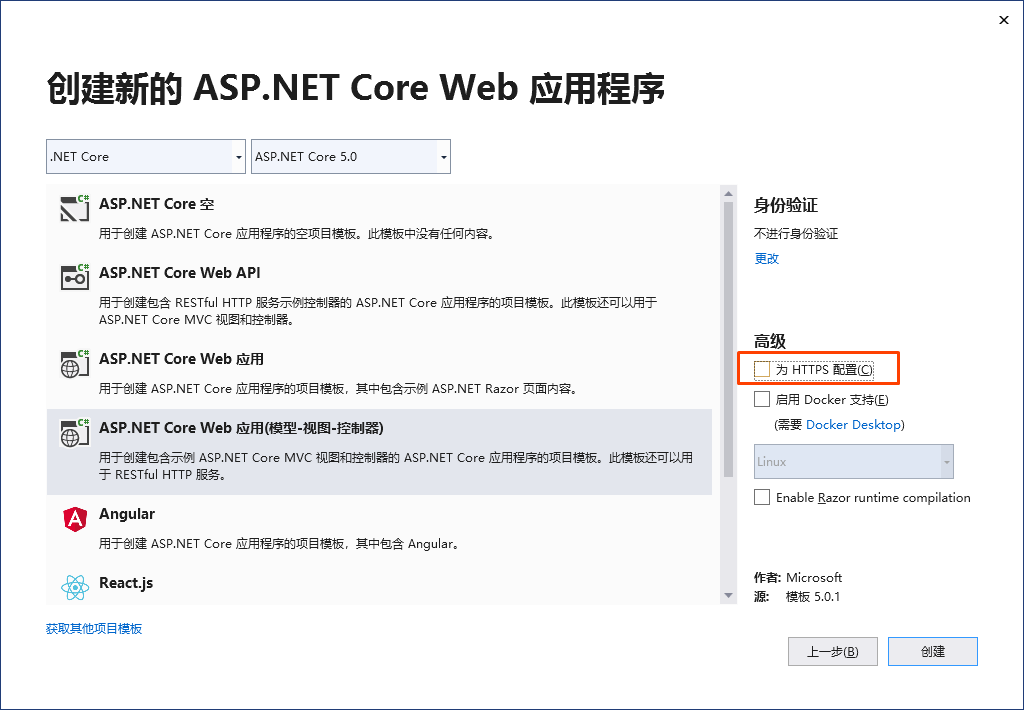
Task: Select the React.js template title
Action: (x=126, y=583)
